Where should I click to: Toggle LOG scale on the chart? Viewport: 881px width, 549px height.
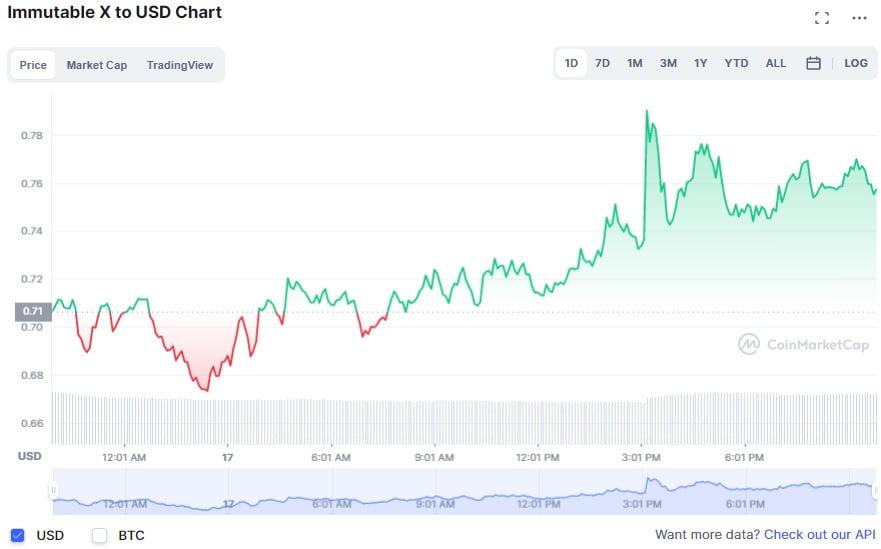click(x=856, y=63)
